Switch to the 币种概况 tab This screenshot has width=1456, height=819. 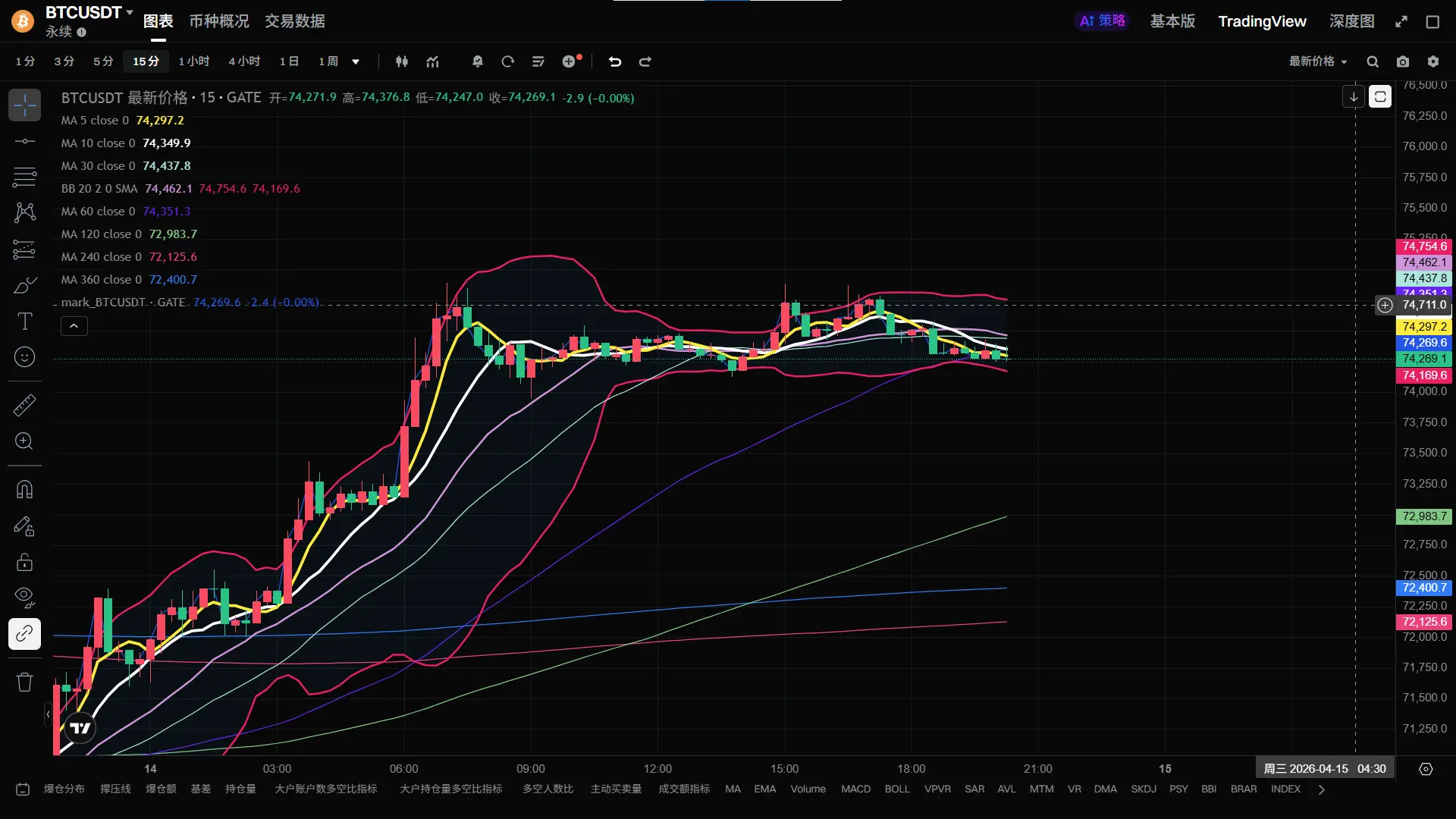[x=218, y=21]
